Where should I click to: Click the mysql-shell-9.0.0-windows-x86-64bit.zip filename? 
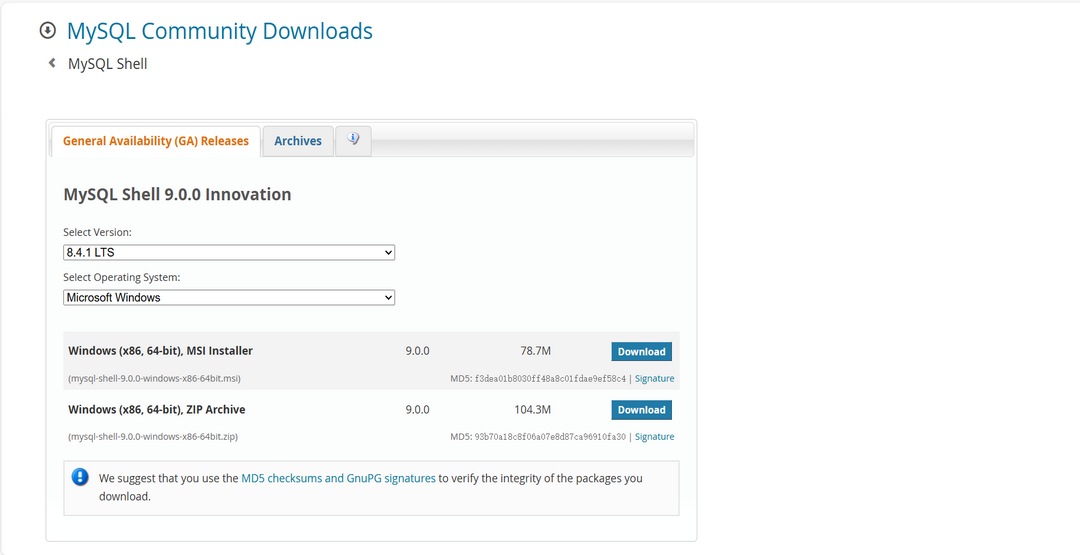(x=153, y=437)
